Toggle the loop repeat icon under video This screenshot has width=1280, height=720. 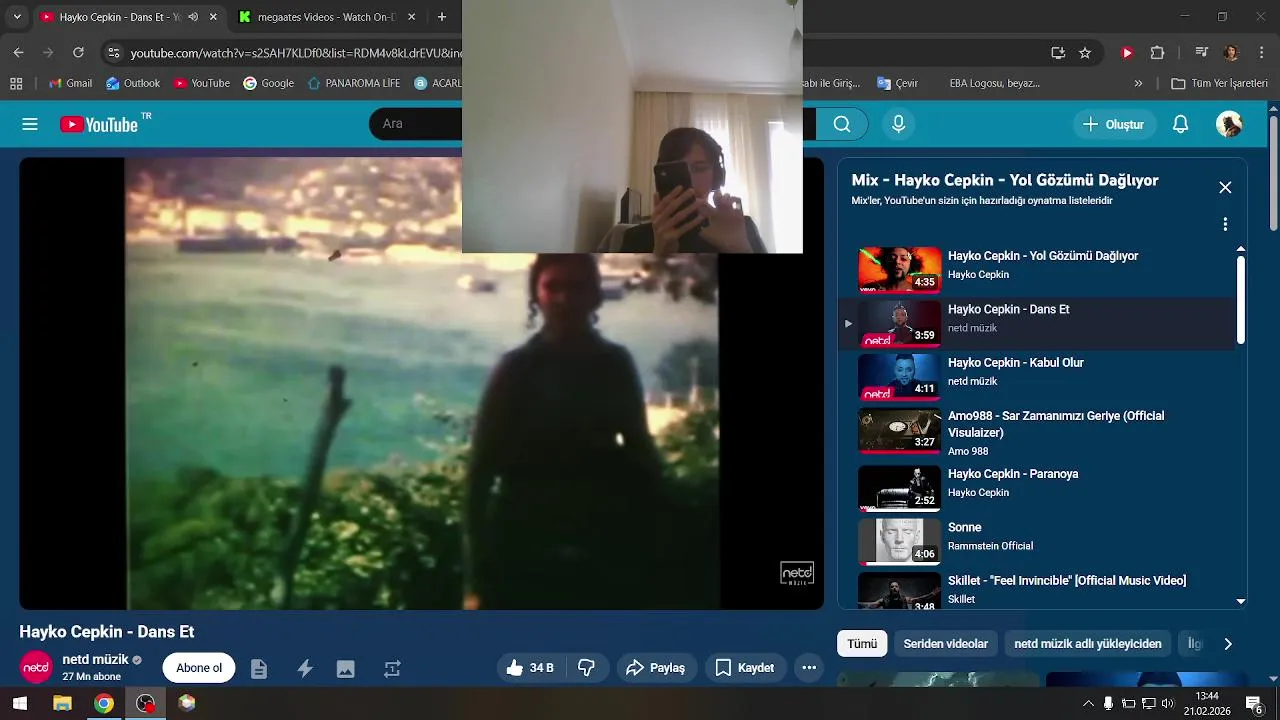pos(392,669)
